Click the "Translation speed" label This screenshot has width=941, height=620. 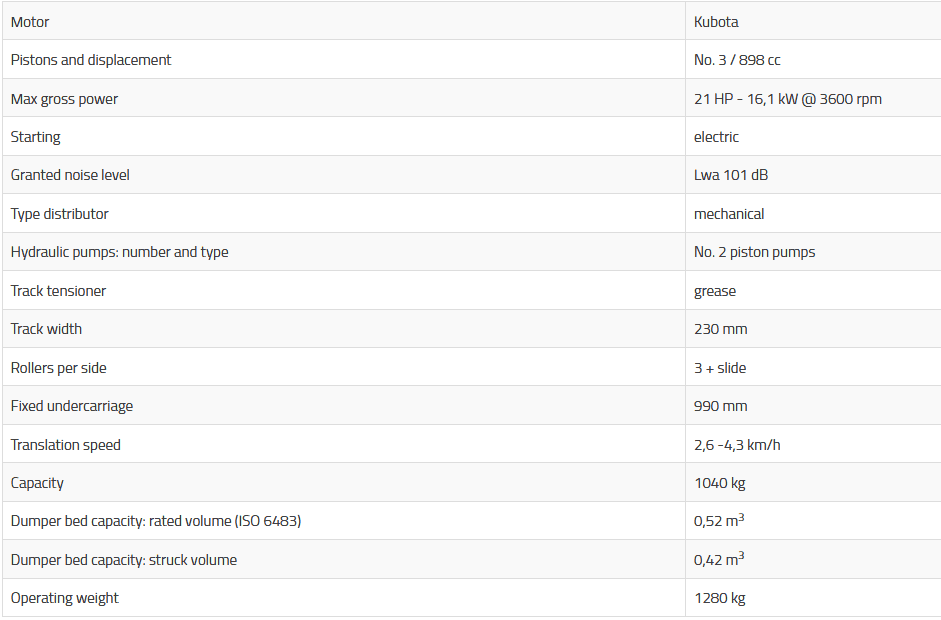pos(66,445)
